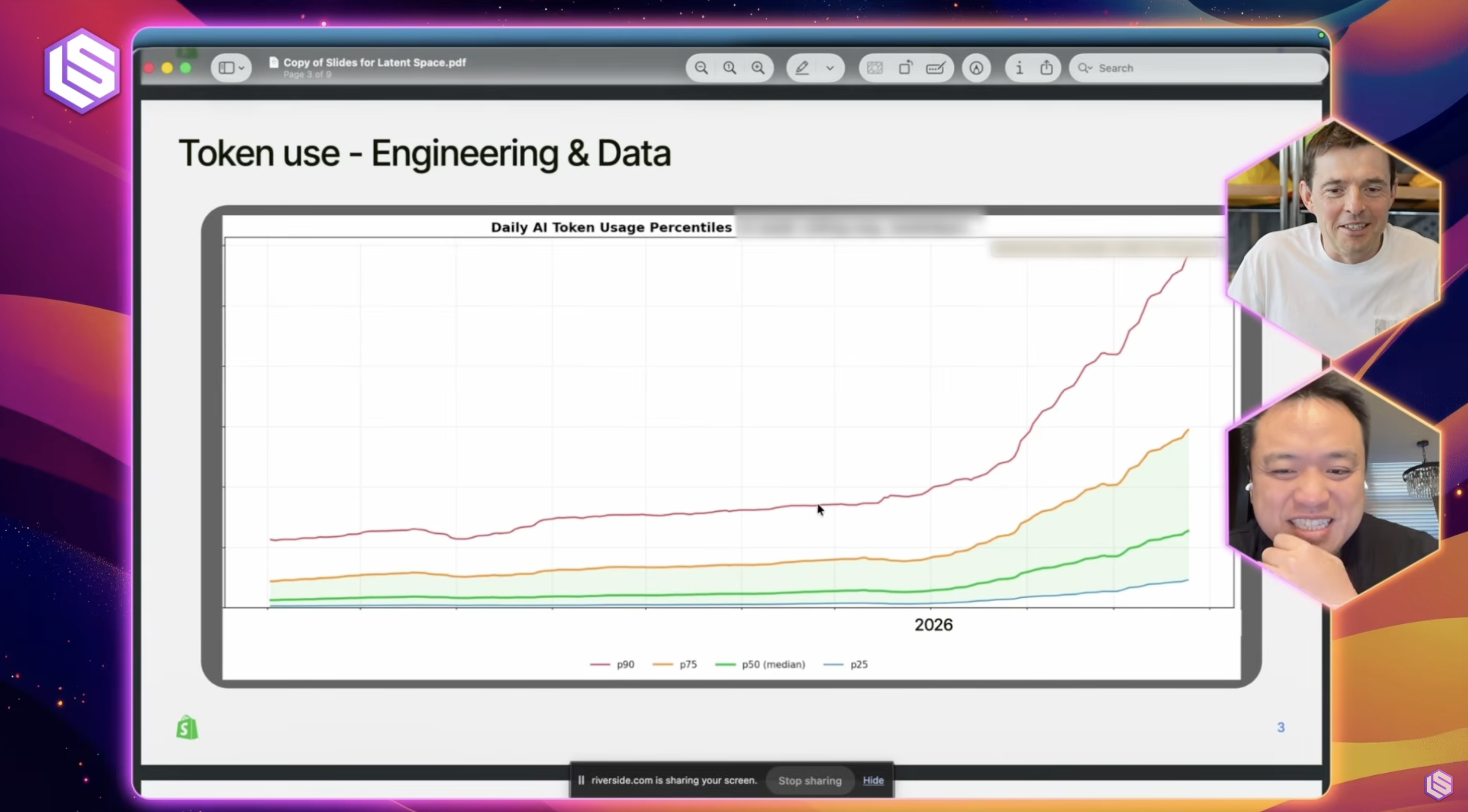Toggle the sidebar view button
This screenshot has width=1468, height=812.
(226, 68)
